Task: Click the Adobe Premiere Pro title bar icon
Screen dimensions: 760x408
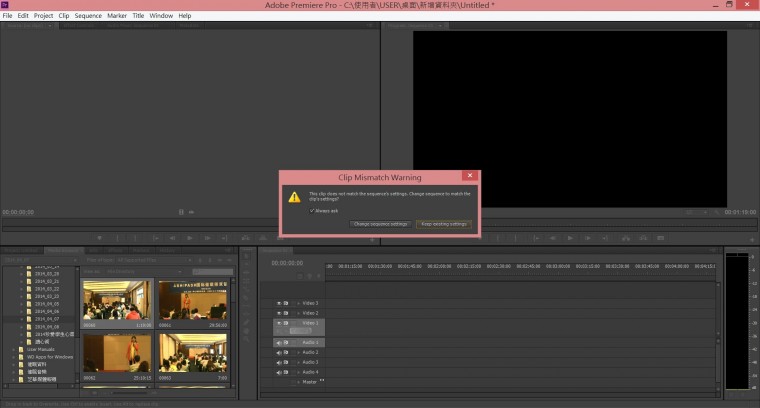Action: click(5, 5)
